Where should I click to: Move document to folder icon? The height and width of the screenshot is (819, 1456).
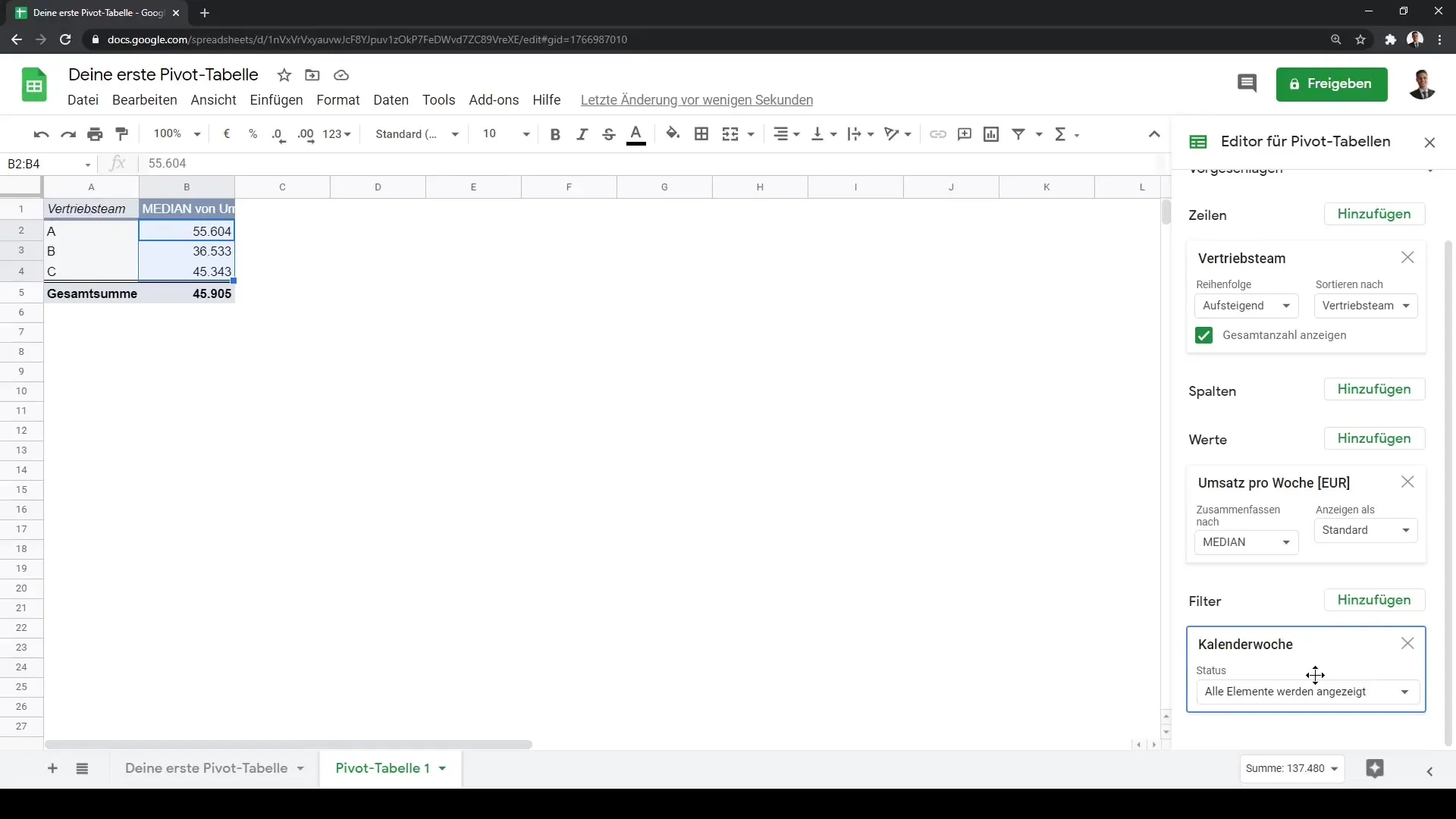click(x=312, y=75)
